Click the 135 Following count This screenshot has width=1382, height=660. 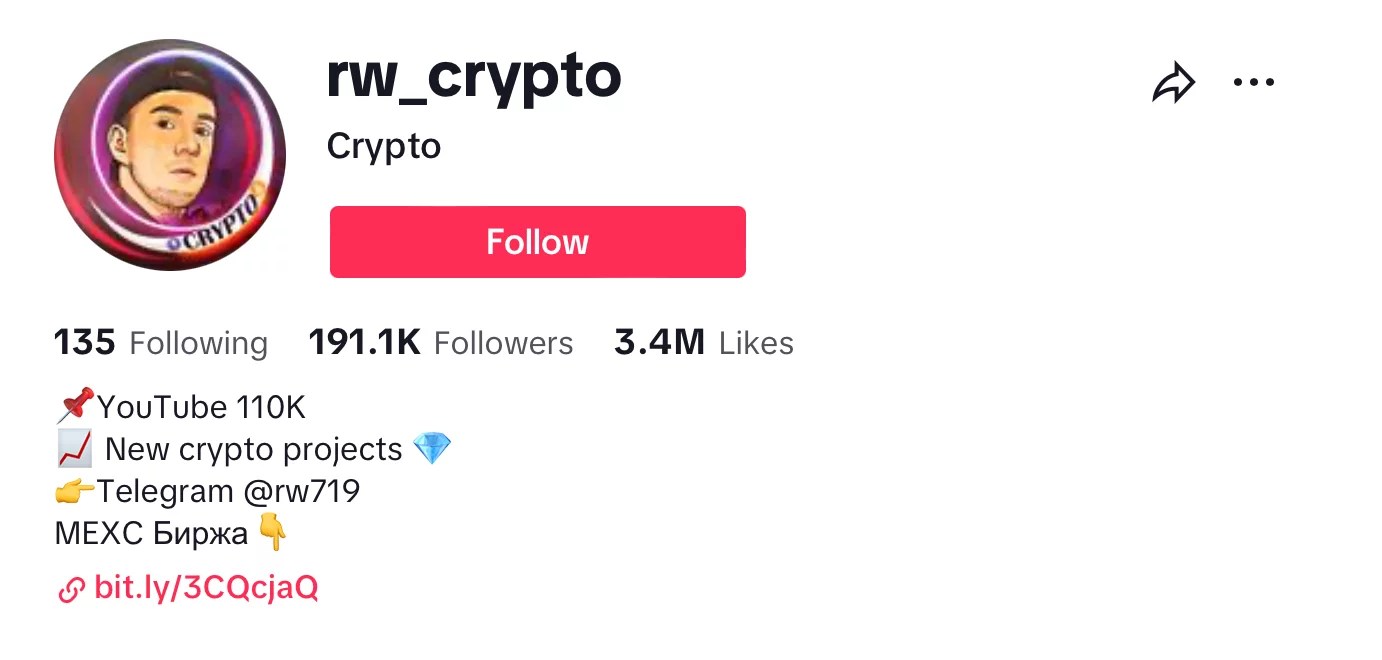pos(160,342)
